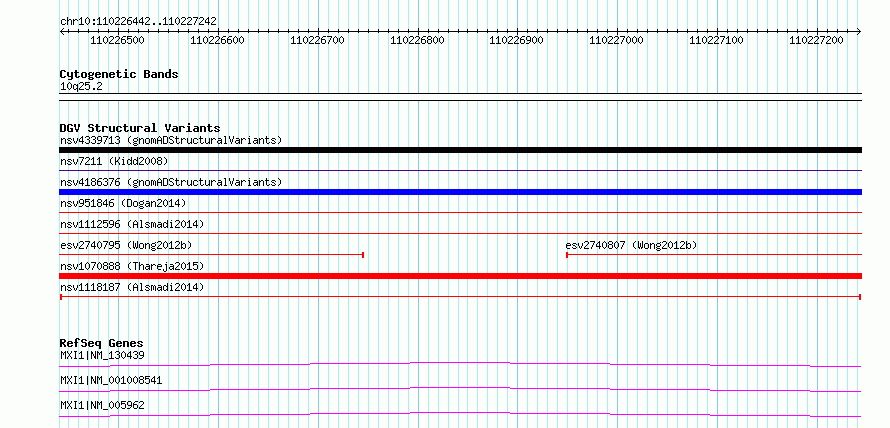Open variant label nsv1118187 (Alsmadi2014)
The image size is (890, 428).
132,287
